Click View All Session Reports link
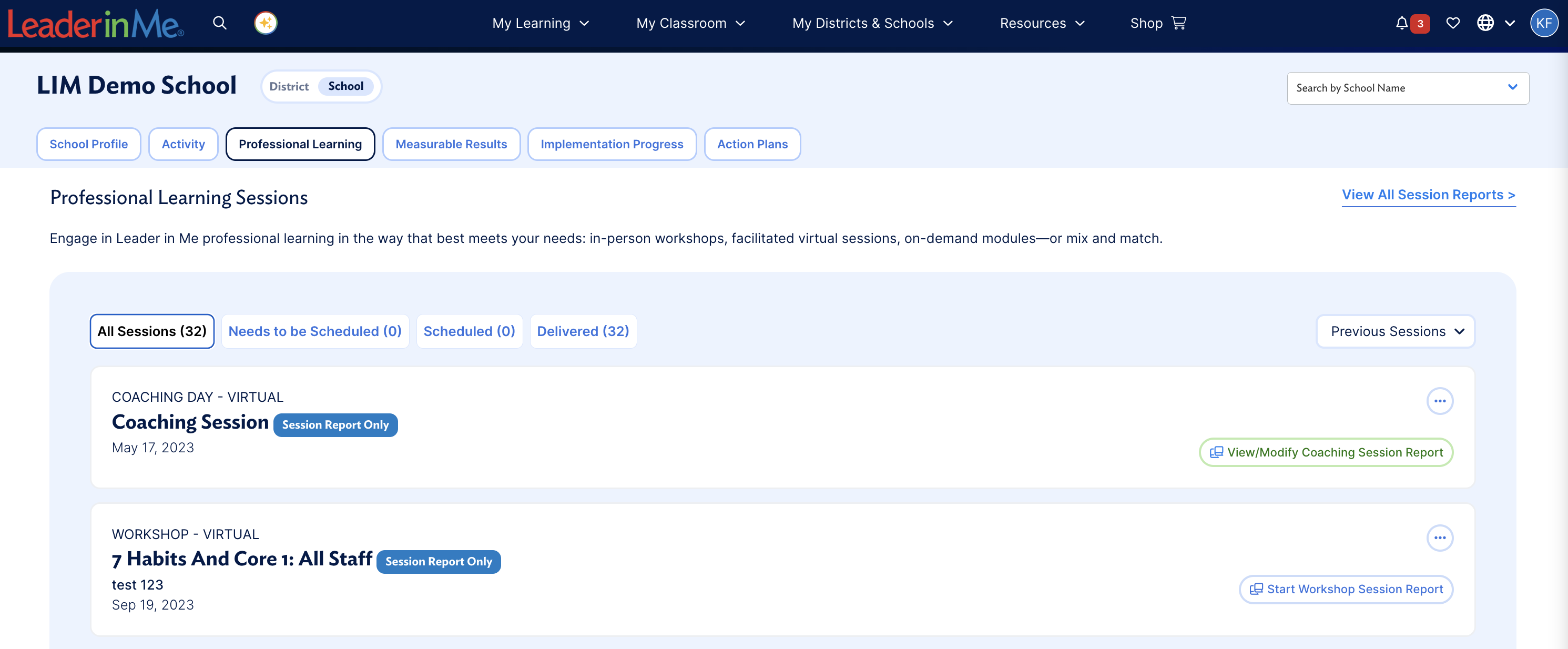 (x=1429, y=195)
